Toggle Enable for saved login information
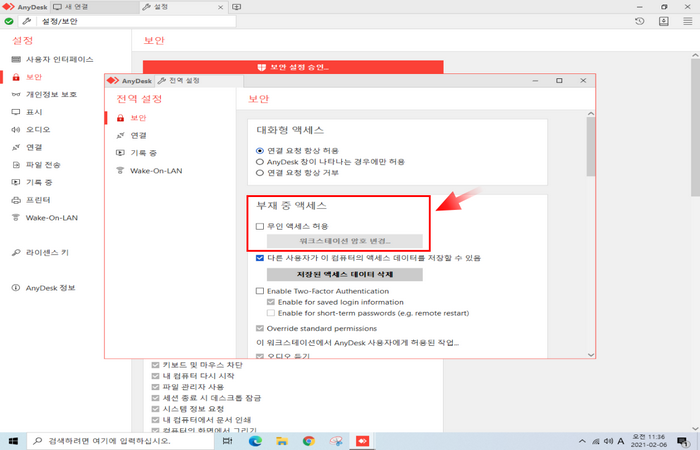This screenshot has width=700, height=450. [271, 302]
